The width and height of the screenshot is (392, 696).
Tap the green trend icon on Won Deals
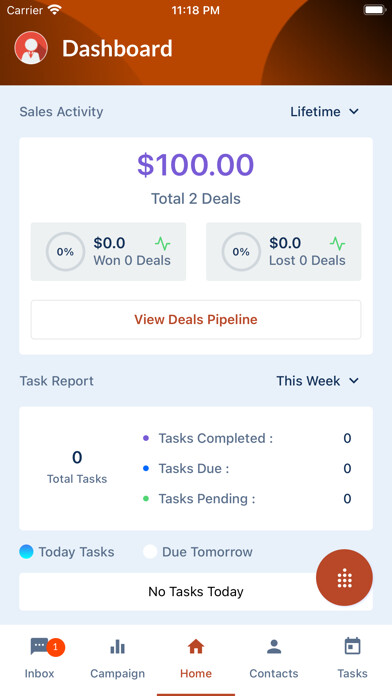point(162,243)
